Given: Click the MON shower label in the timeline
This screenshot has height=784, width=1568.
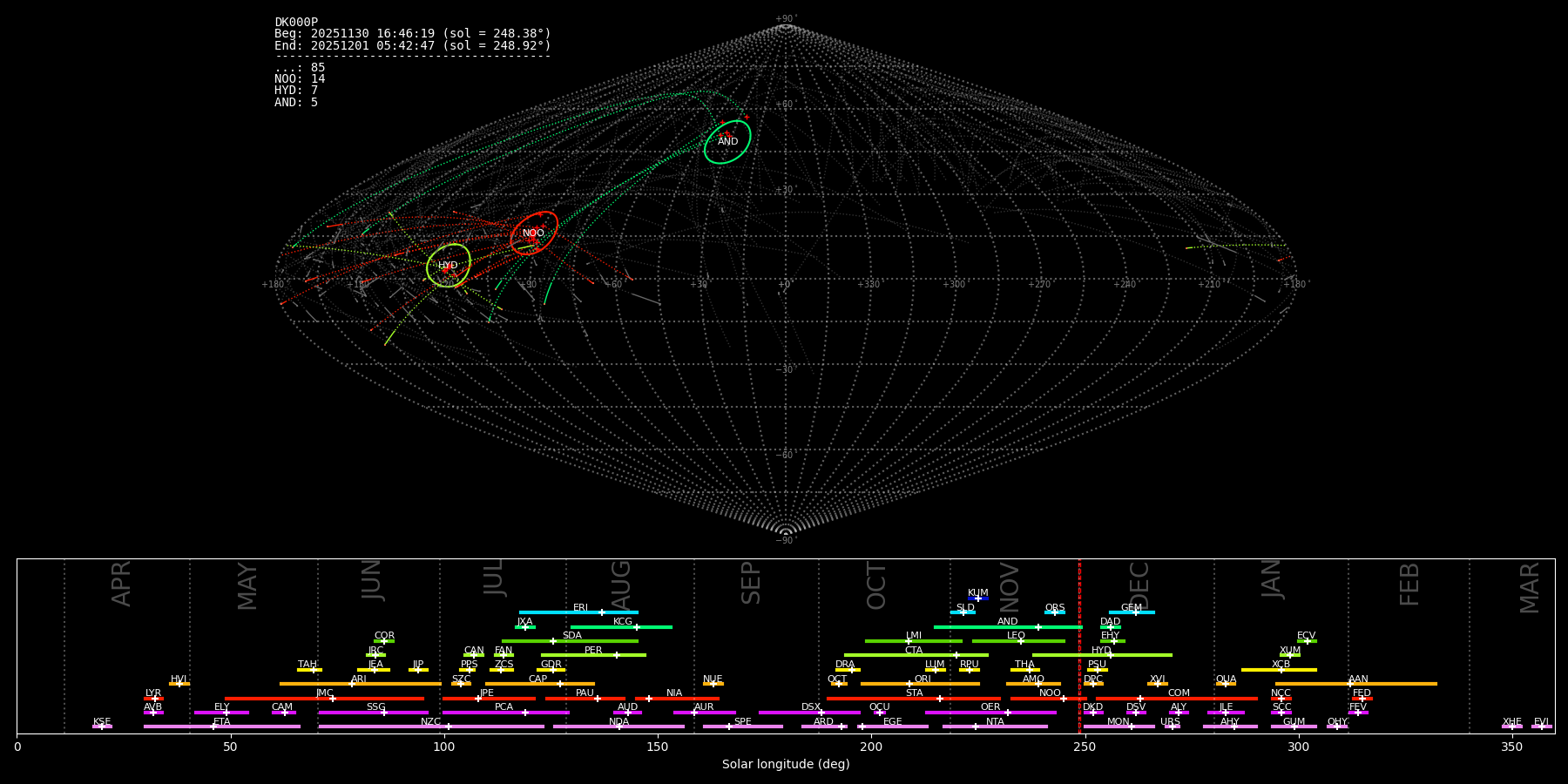Looking at the screenshot, I should [x=1119, y=722].
